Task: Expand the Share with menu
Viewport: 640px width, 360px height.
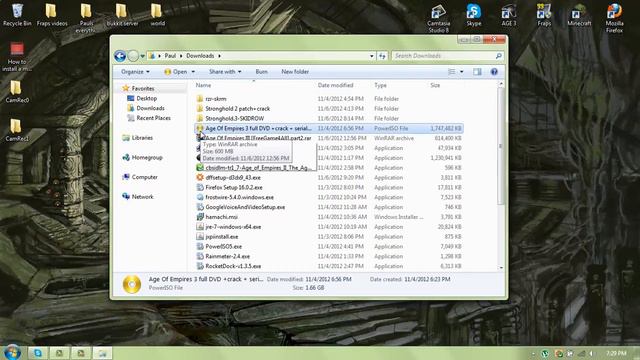Action: coord(225,72)
